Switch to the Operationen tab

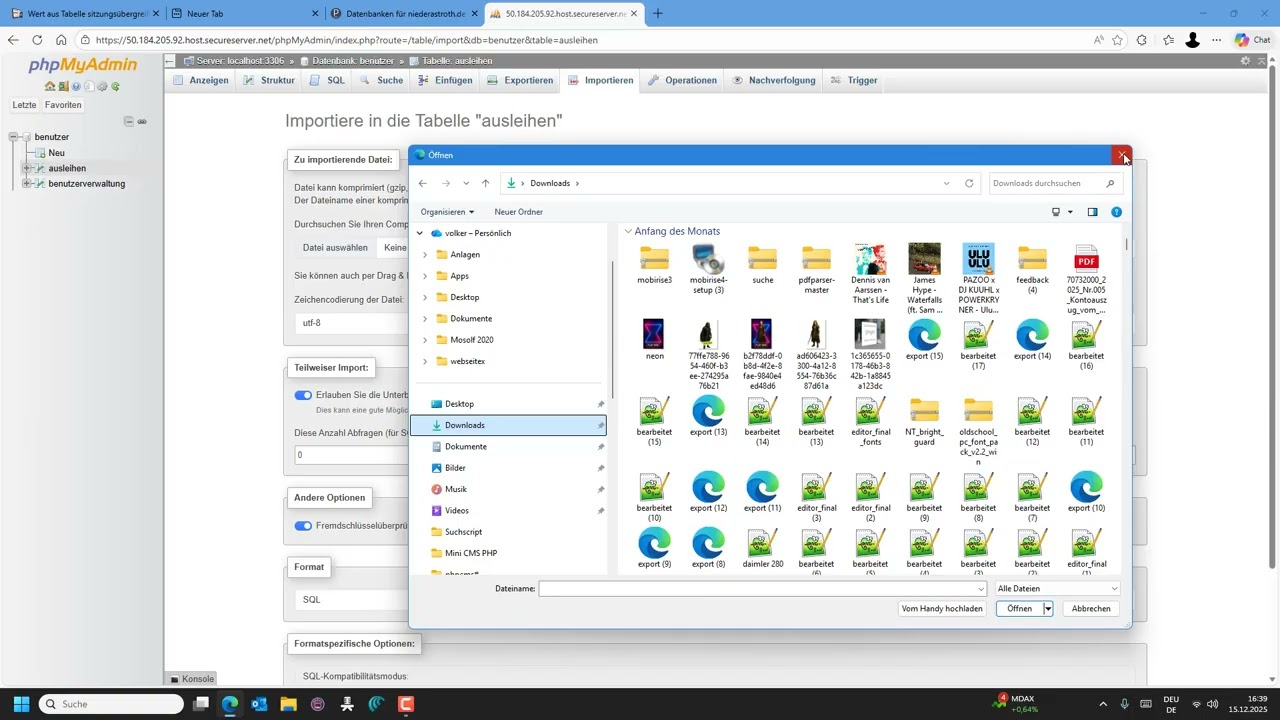click(x=683, y=80)
